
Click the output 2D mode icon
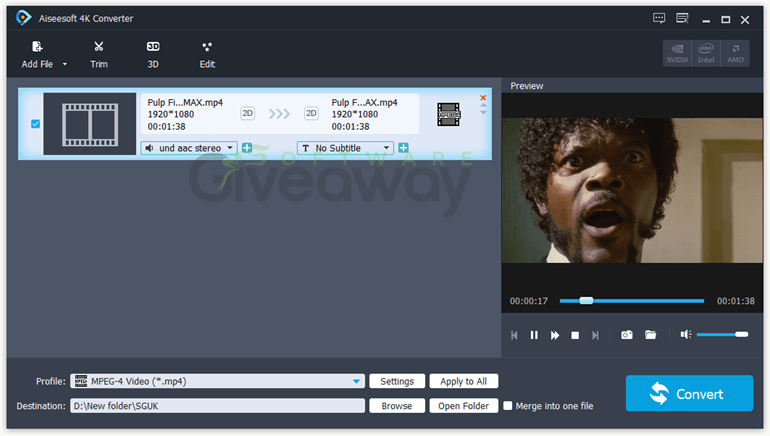311,113
